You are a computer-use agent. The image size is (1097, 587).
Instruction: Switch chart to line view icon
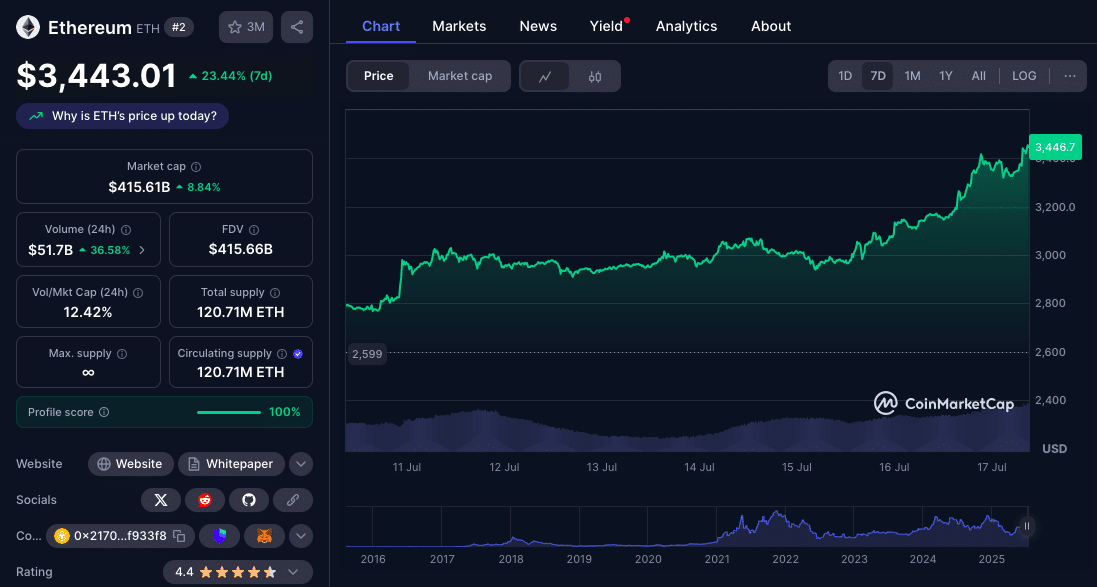545,76
